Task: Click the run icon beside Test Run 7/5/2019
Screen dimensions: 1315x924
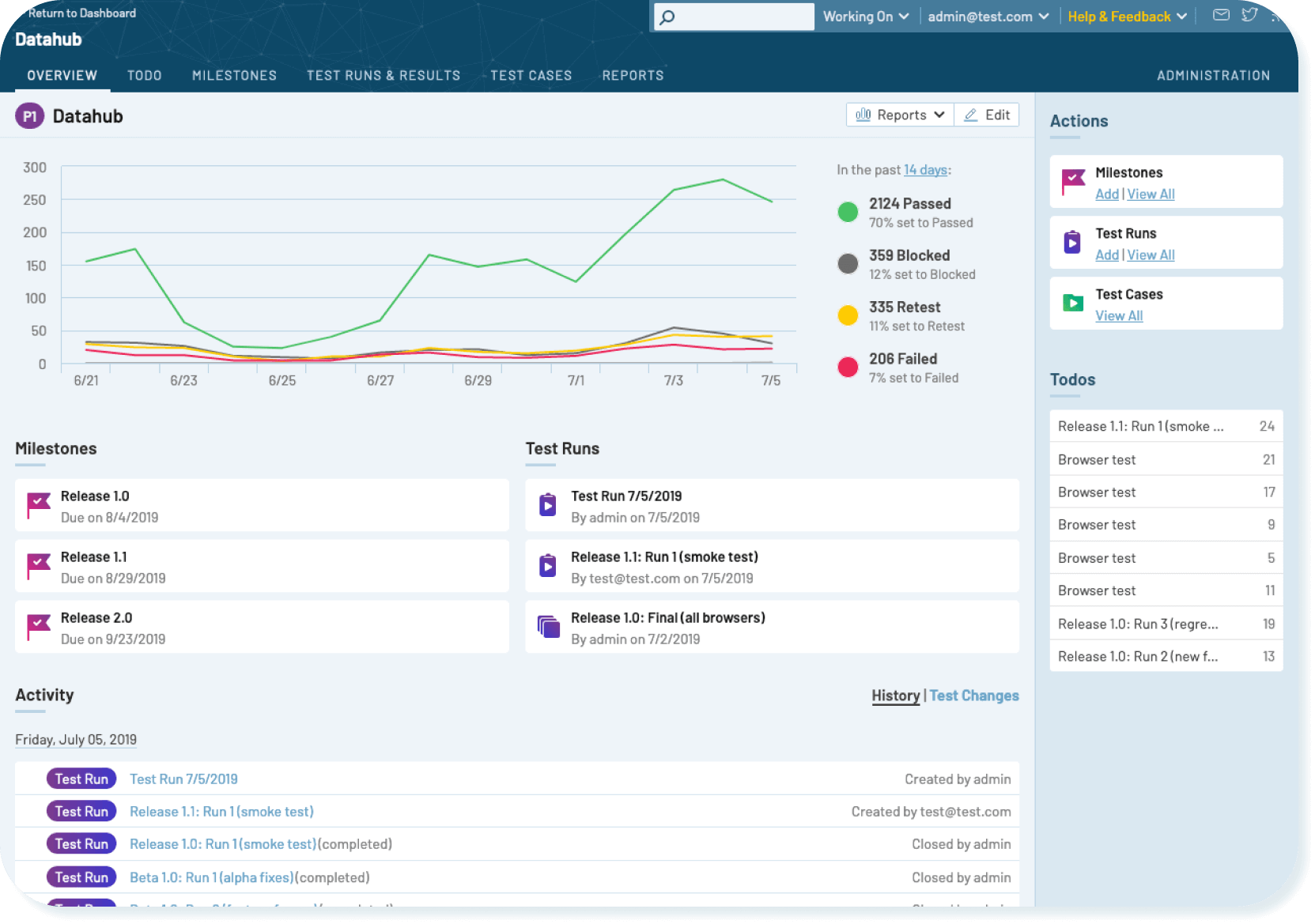Action: [x=547, y=504]
